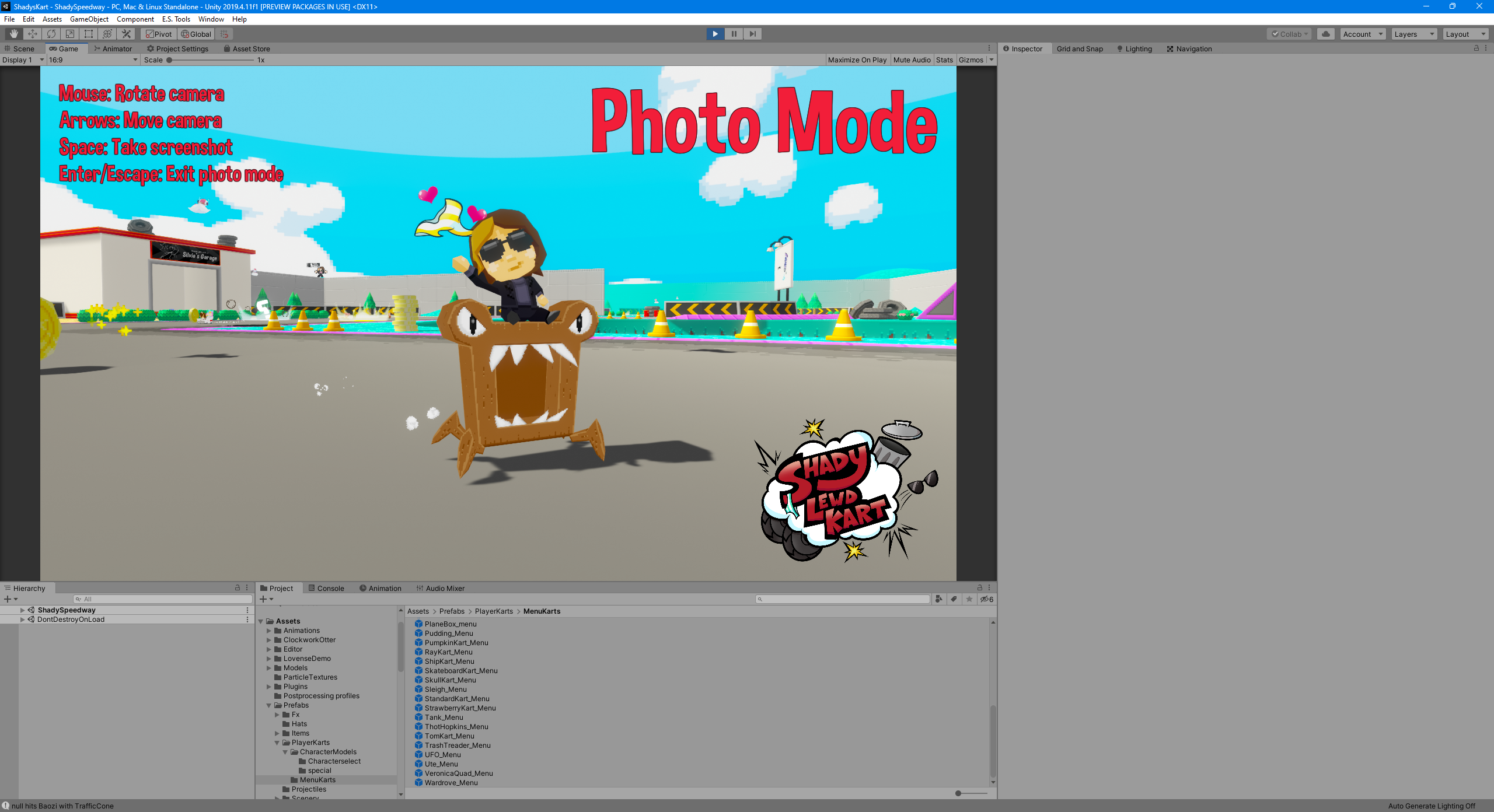The width and height of the screenshot is (1494, 812).
Task: Expand the DontDestroyOnLoad scene
Action: click(22, 619)
